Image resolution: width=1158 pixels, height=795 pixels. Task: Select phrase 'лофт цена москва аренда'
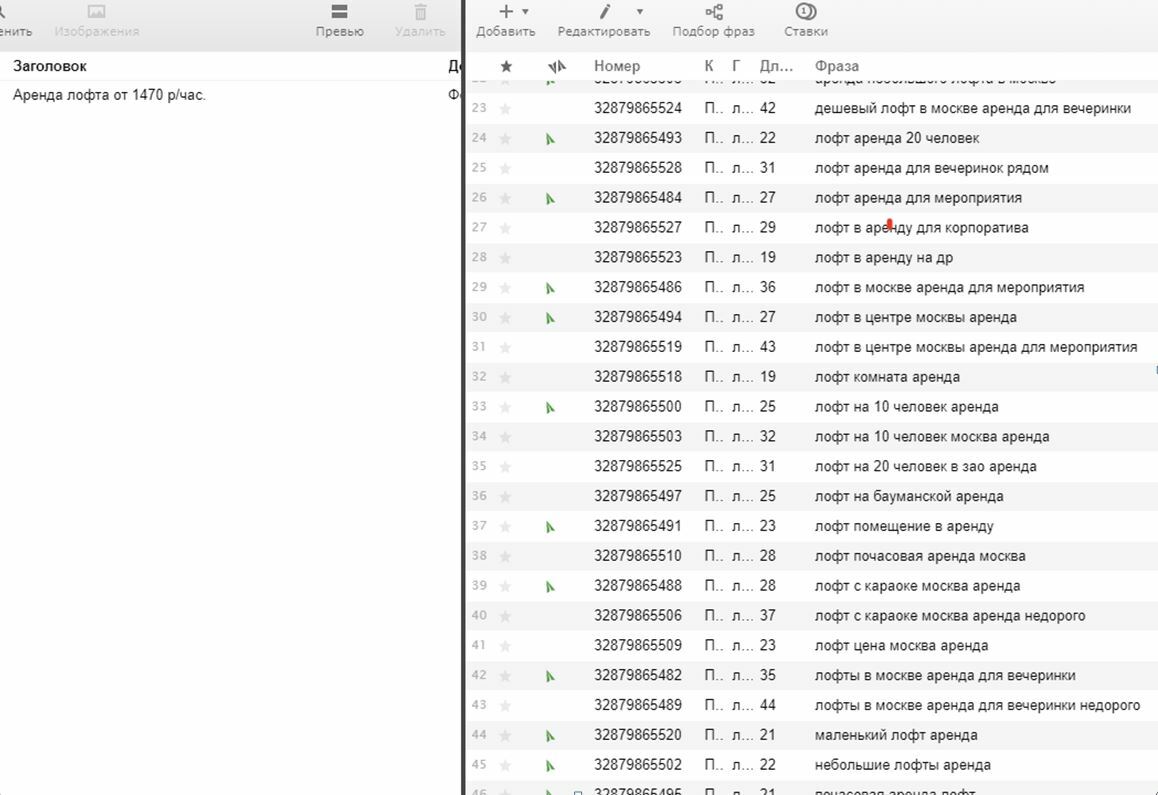[901, 646]
